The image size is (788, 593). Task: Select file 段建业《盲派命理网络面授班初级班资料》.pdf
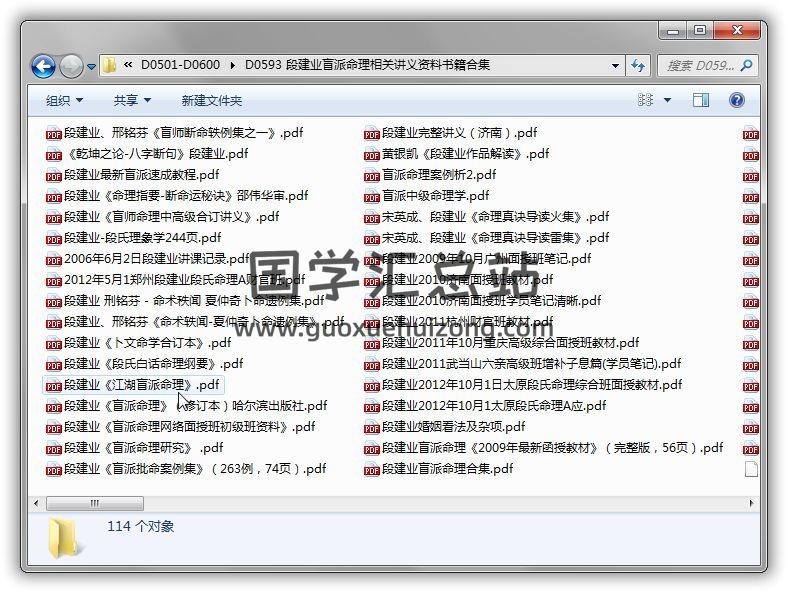pos(180,427)
